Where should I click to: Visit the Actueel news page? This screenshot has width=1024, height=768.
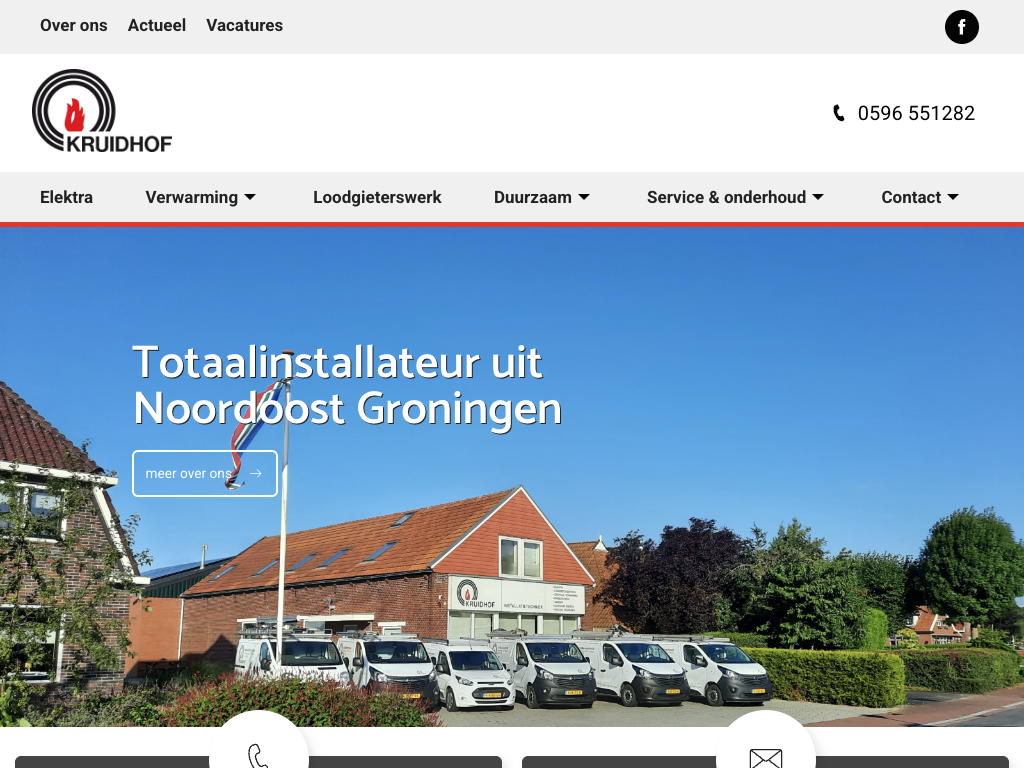[157, 25]
